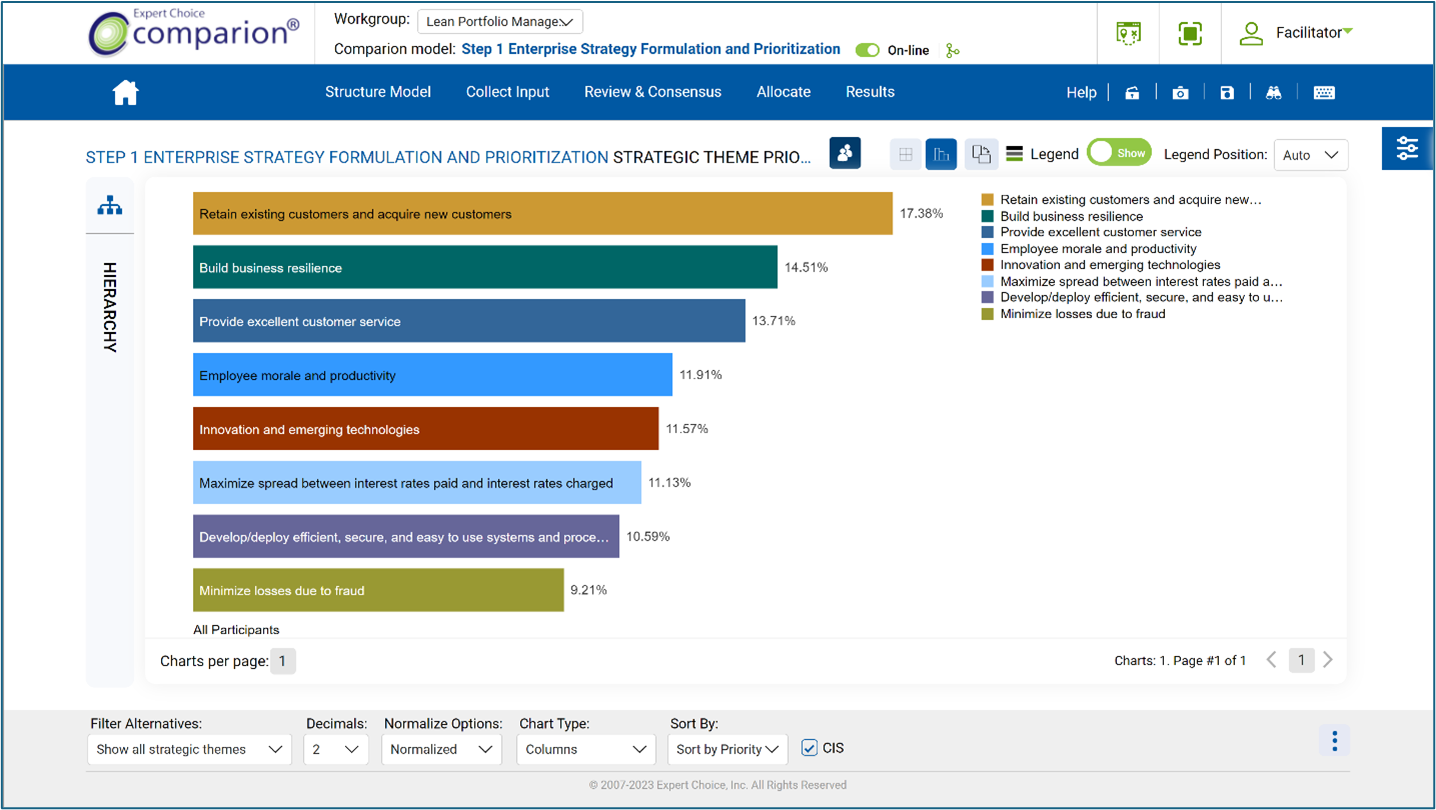Image resolution: width=1436 pixels, height=810 pixels.
Task: Open the Step 1 Enterprise Strategy model link
Action: (x=651, y=49)
